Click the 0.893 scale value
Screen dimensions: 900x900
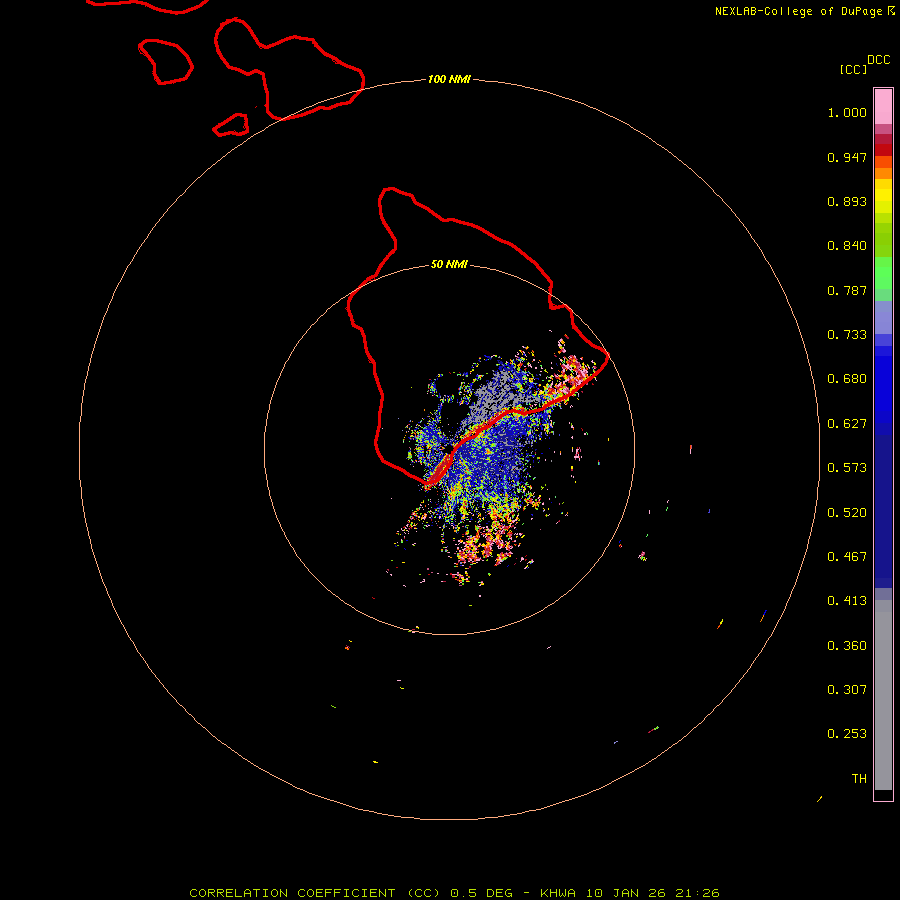(847, 201)
